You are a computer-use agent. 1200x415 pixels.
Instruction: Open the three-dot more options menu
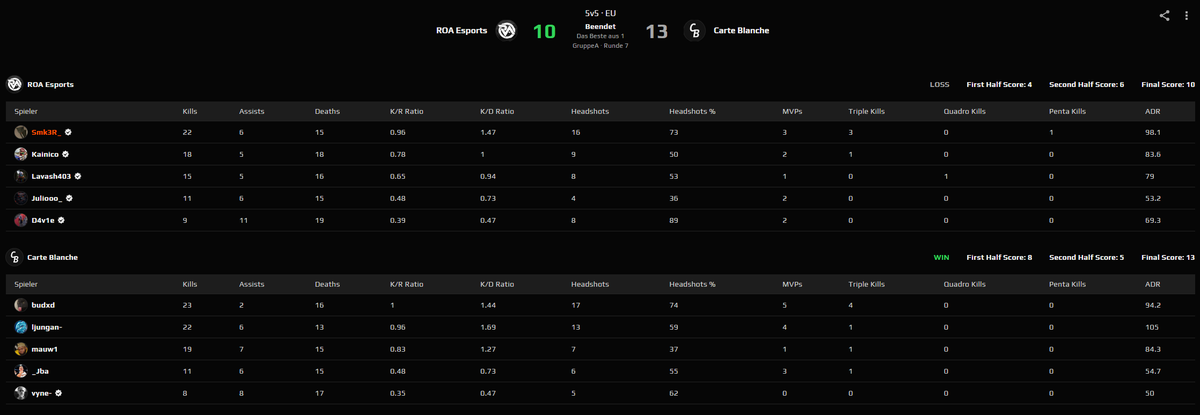click(1187, 15)
